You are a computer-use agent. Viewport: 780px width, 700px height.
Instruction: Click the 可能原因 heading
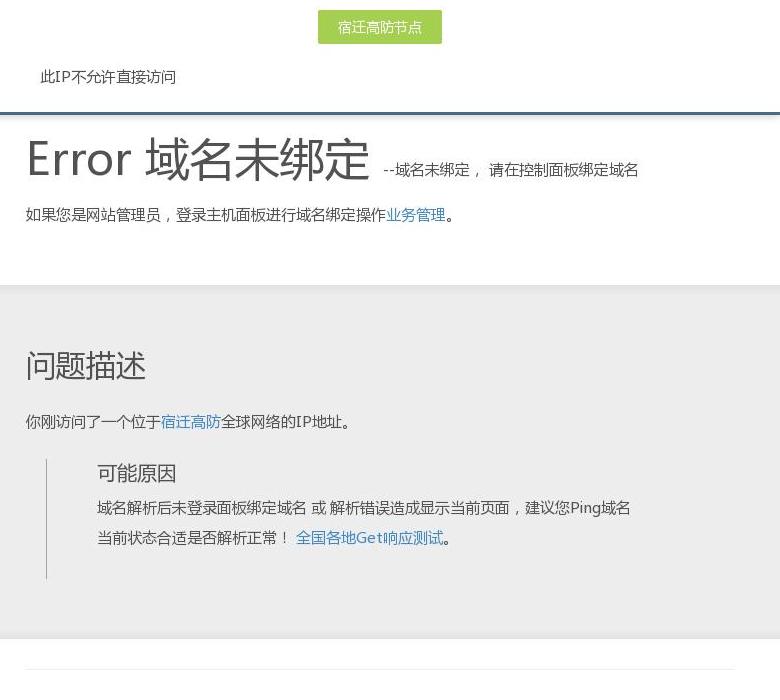(x=136, y=473)
